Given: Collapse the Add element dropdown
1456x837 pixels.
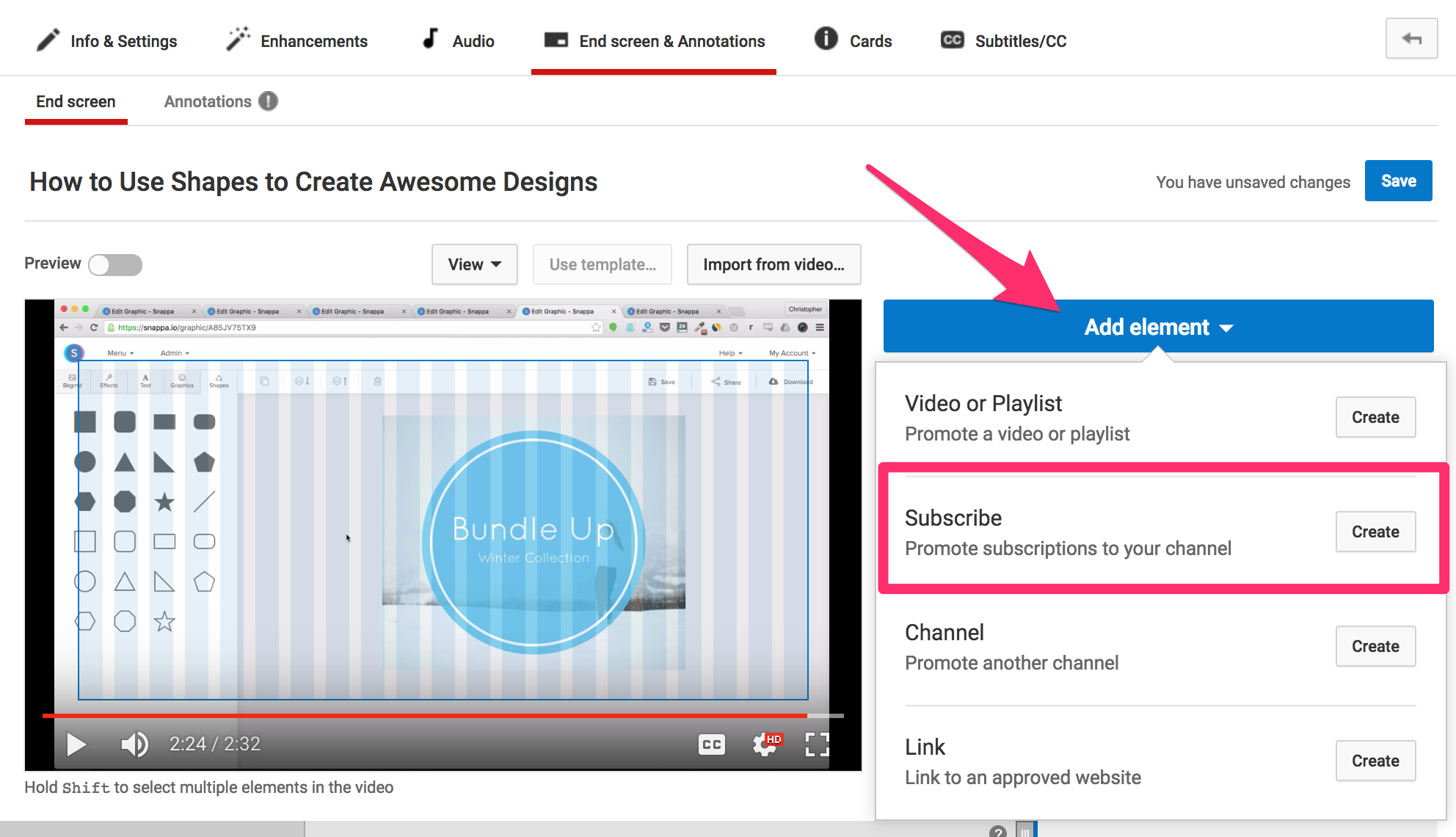Looking at the screenshot, I should coord(1158,326).
